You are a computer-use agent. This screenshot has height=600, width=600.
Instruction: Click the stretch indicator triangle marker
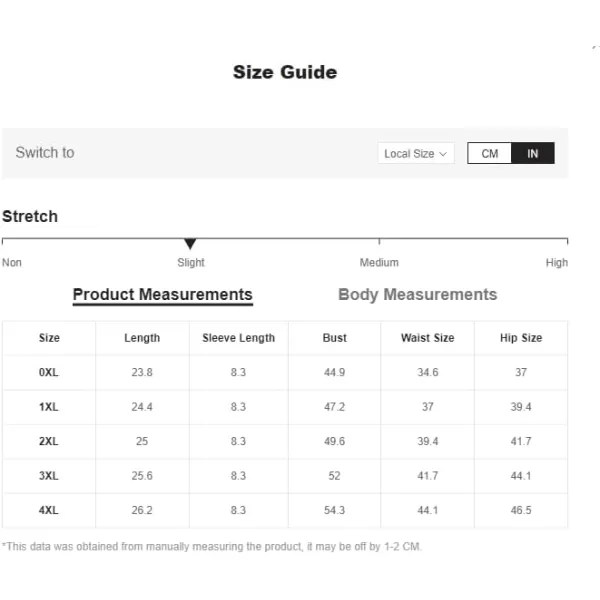[190, 243]
